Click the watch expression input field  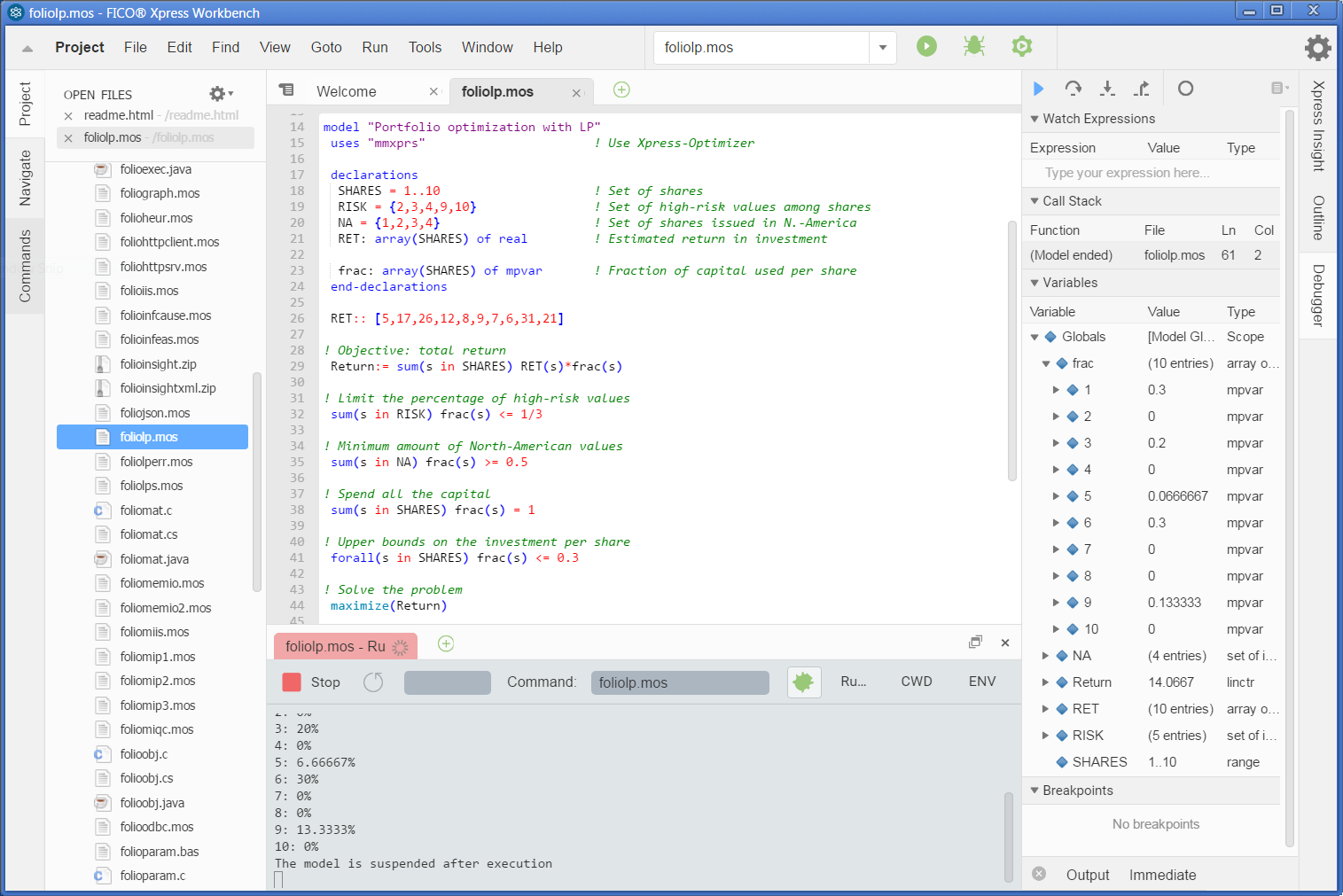pos(1151,173)
